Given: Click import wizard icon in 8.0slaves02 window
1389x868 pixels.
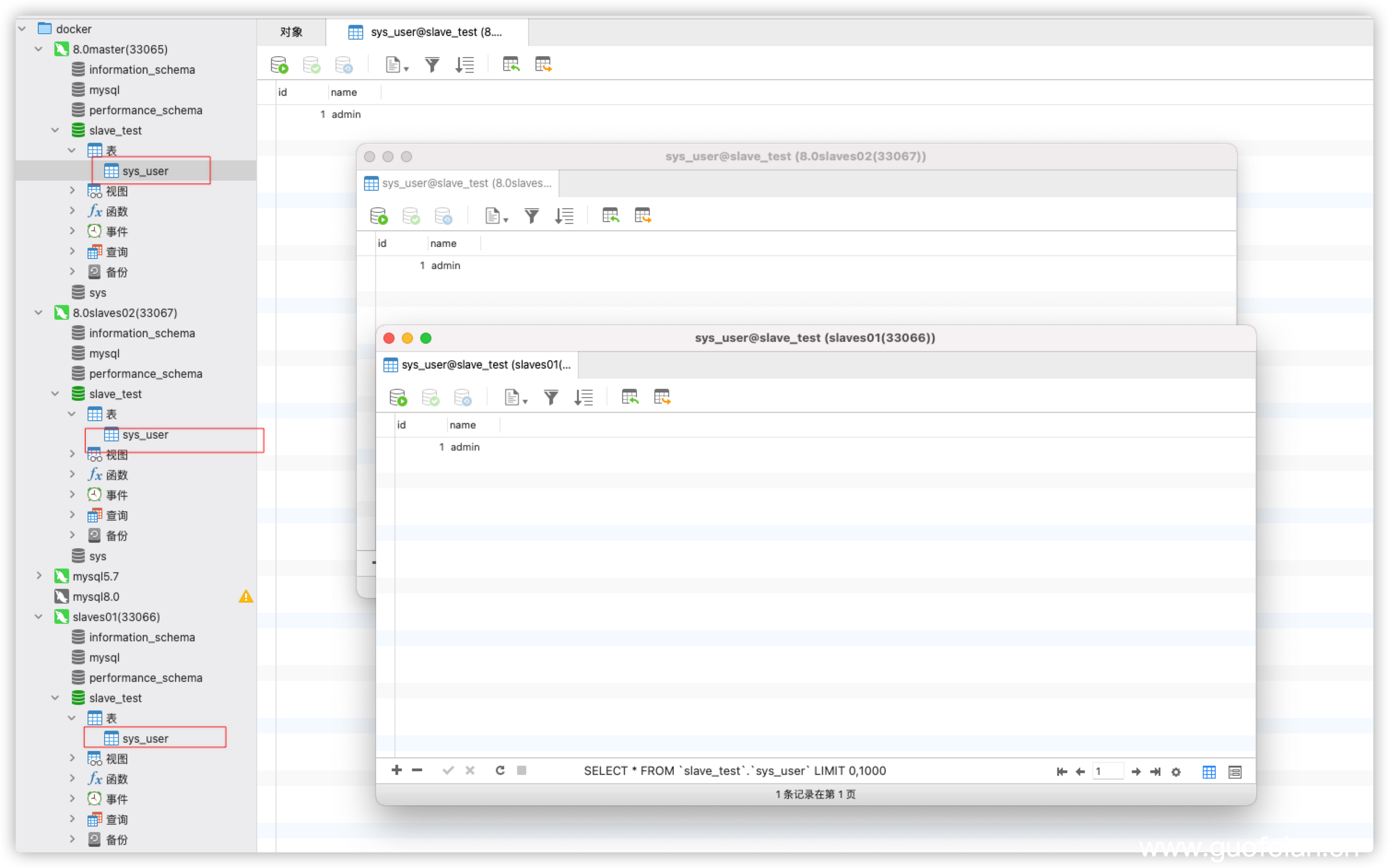Looking at the screenshot, I should point(610,215).
